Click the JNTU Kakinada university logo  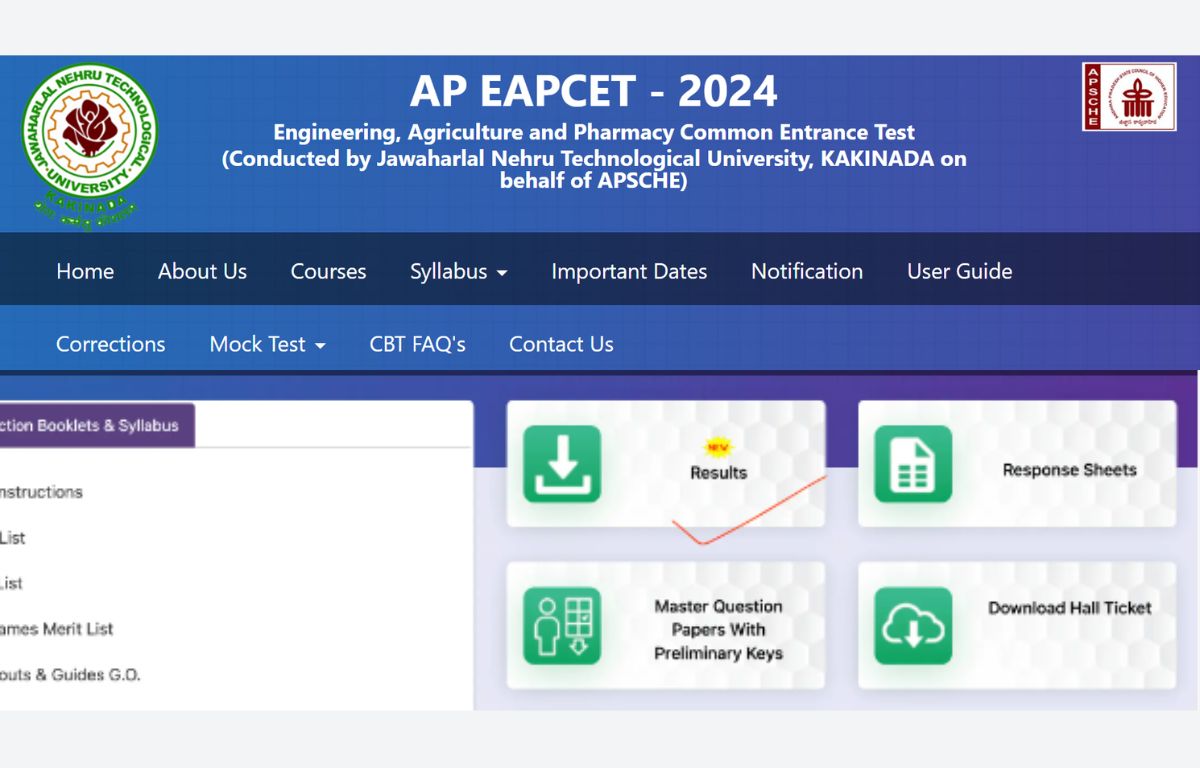point(90,145)
